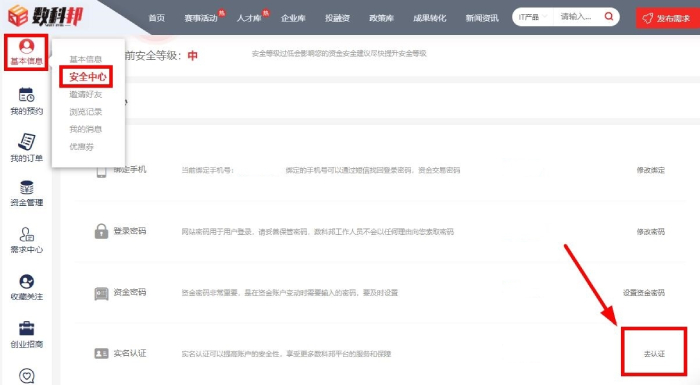Open 我的订单 in the sidebar
This screenshot has width=700, height=385.
pyautogui.click(x=26, y=148)
